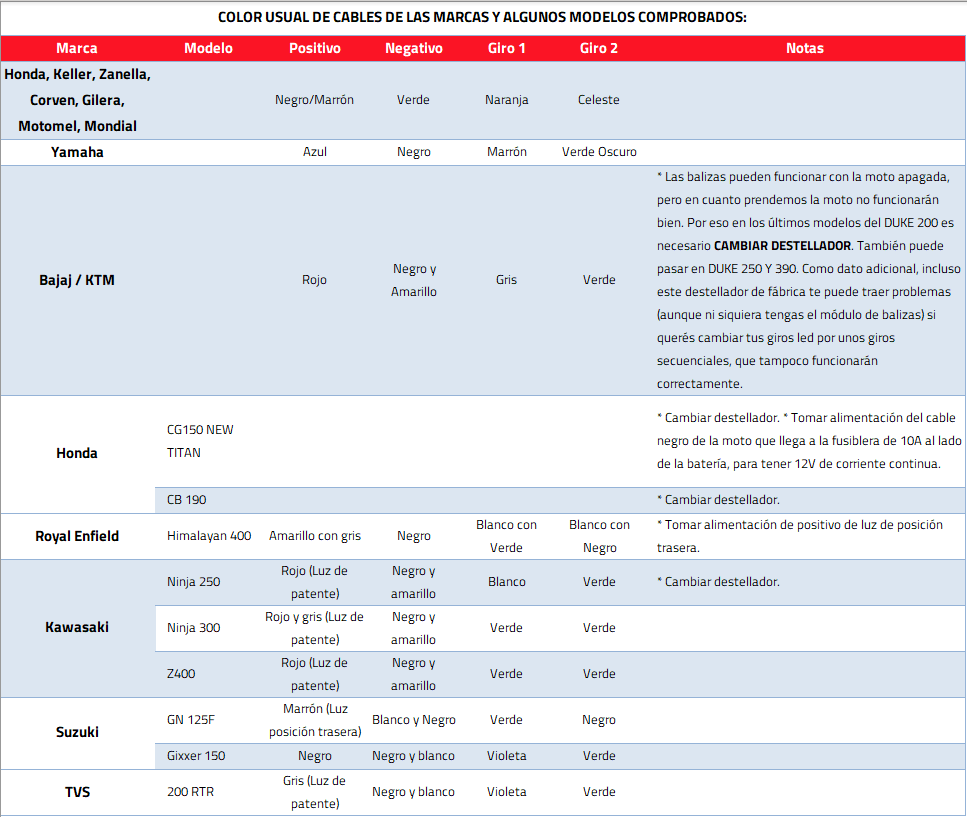
Task: Click the Verde Oscuro cell
Action: tap(599, 152)
